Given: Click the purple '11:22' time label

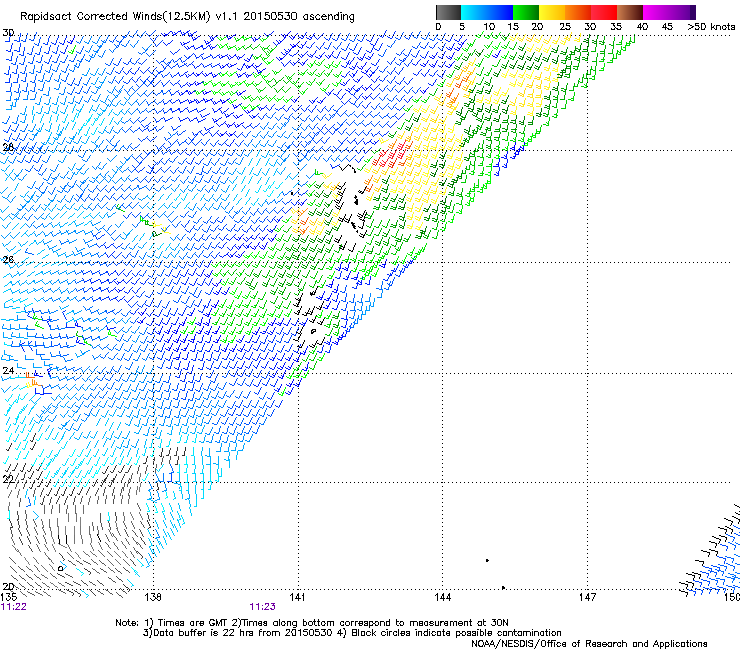Looking at the screenshot, I should [x=14, y=607].
